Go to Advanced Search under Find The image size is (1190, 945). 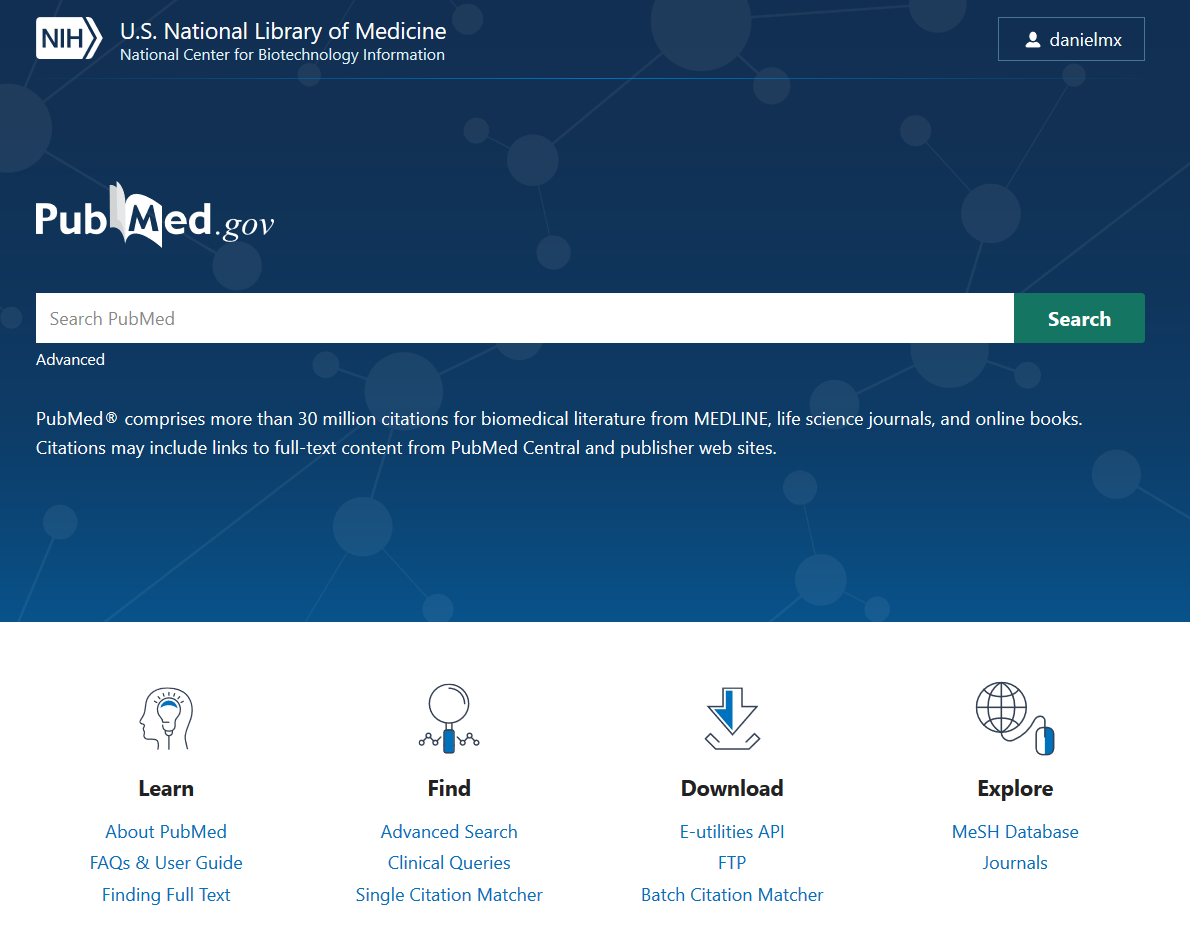(449, 832)
